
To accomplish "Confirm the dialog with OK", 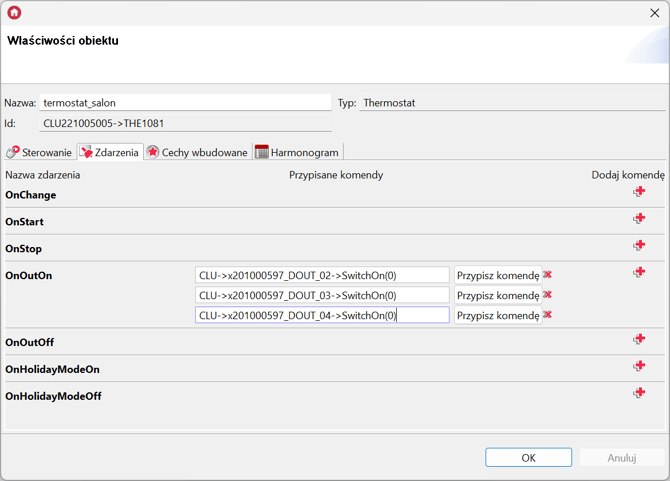I will coord(528,458).
